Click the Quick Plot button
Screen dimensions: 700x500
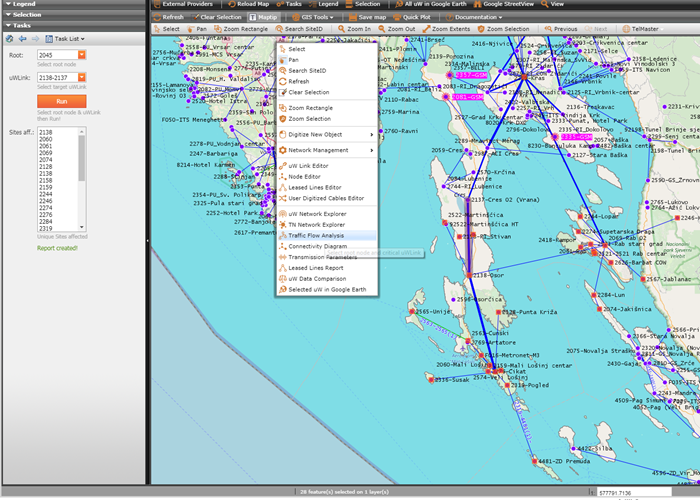click(412, 17)
